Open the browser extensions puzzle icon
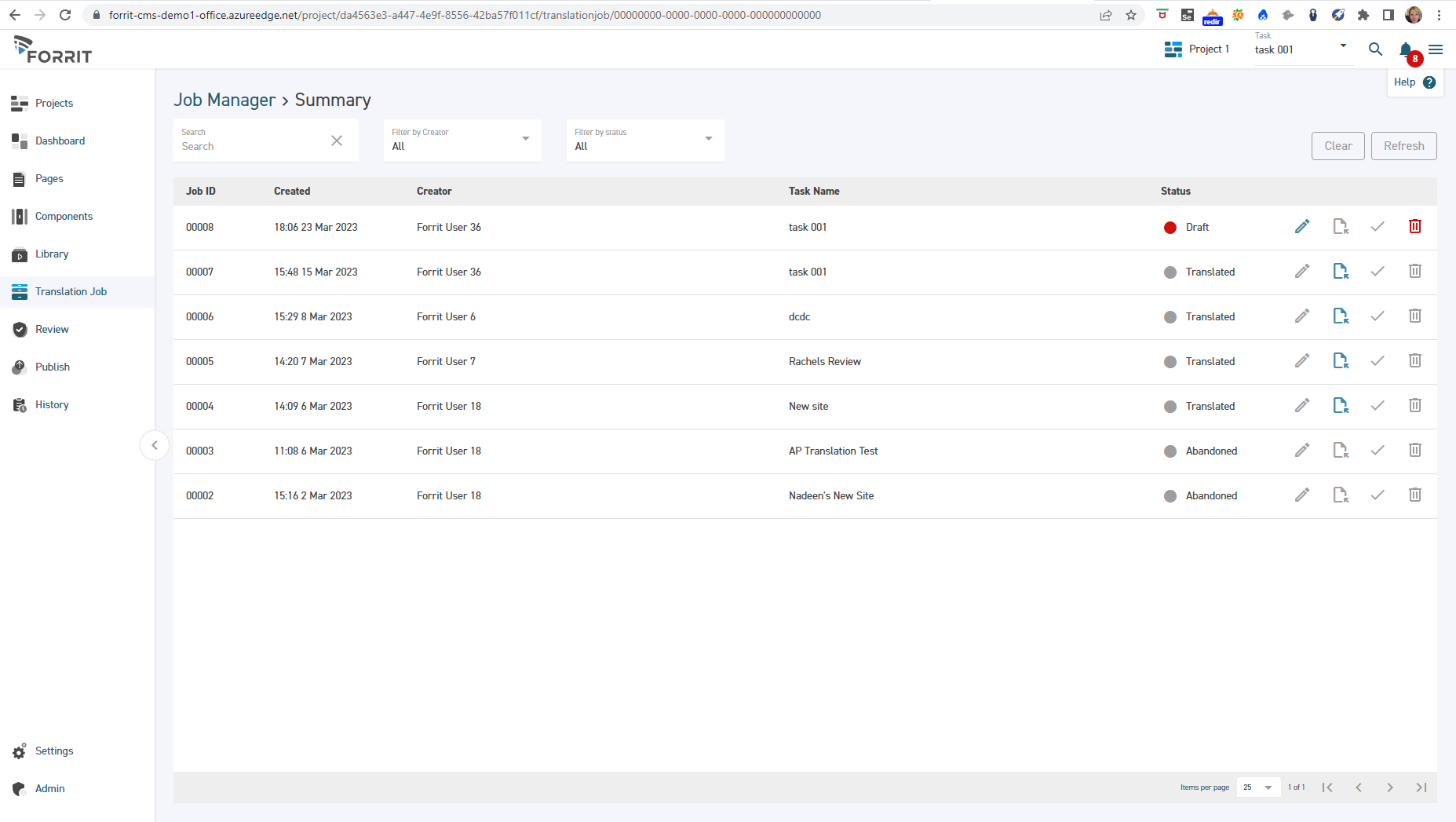Screen dimensions: 1456x822 coord(1363,15)
